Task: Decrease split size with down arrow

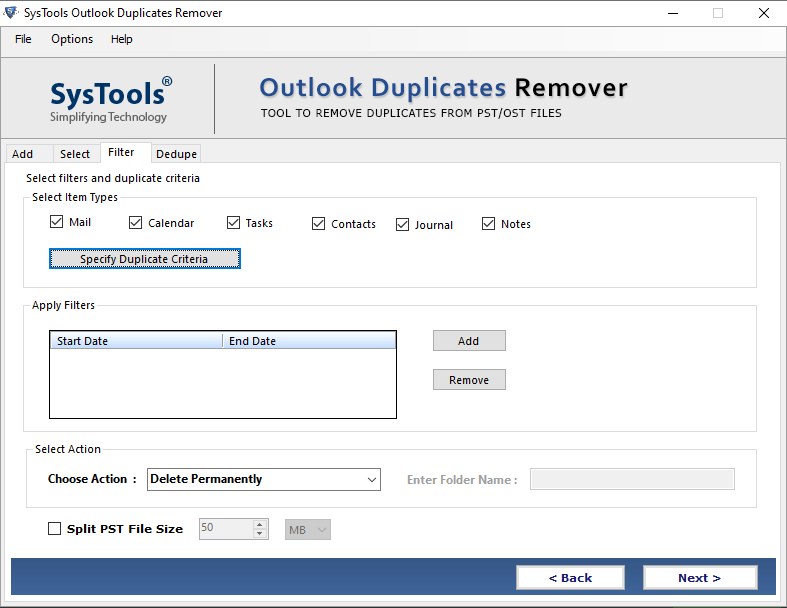Action: (259, 534)
